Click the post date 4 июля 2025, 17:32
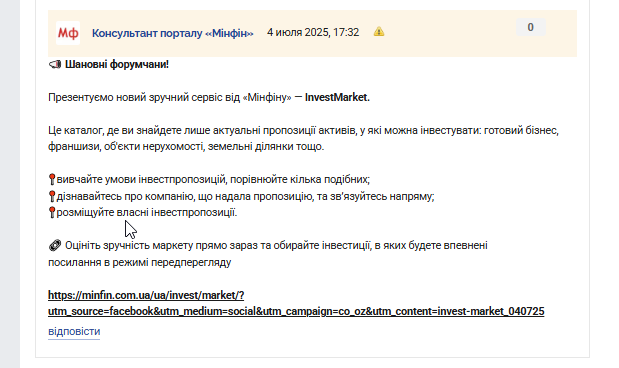The image size is (619, 368). click(313, 32)
